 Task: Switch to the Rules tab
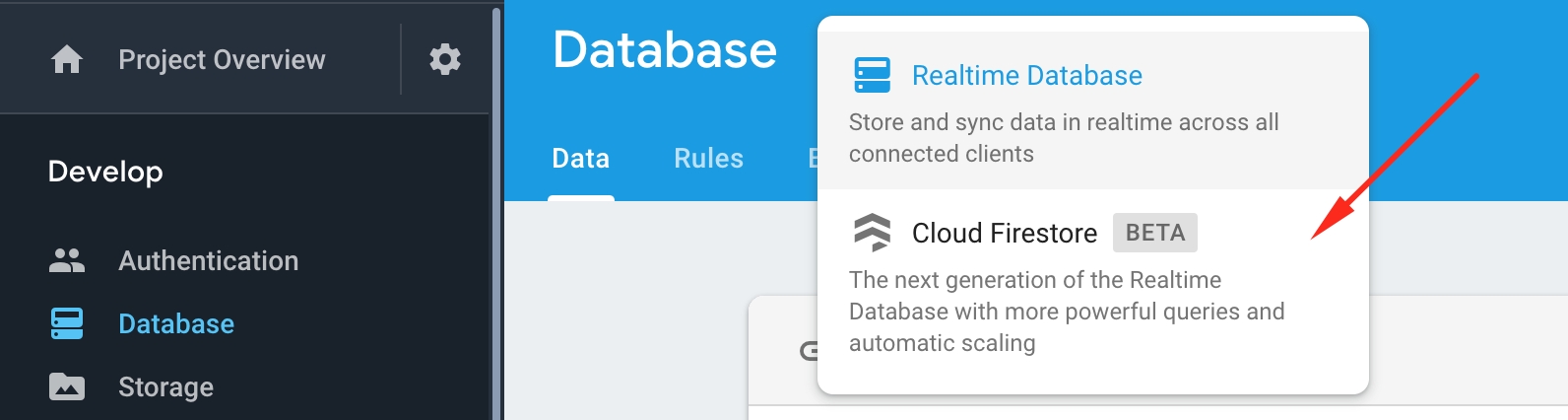(708, 159)
